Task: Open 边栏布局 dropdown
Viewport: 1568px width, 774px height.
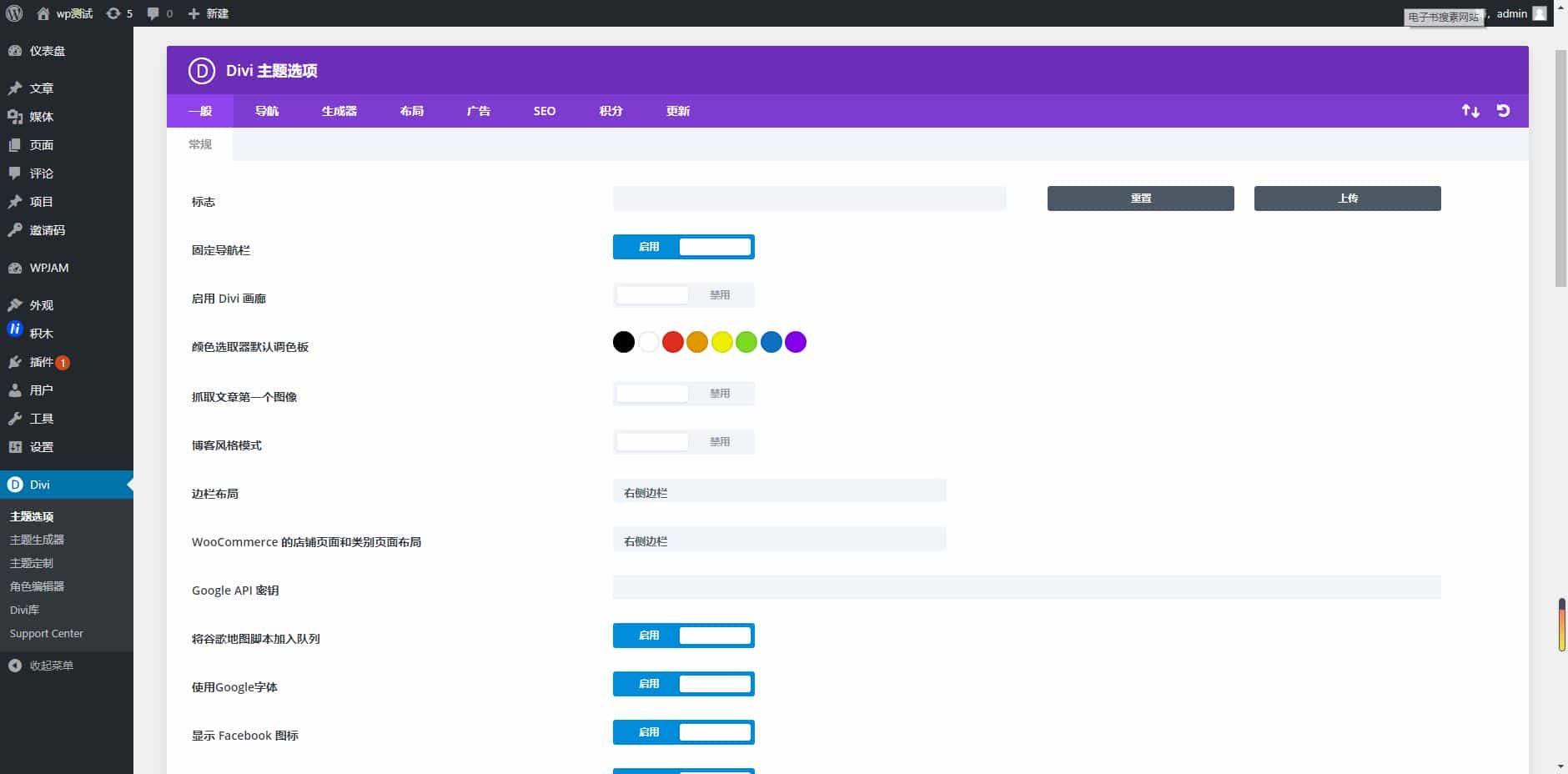Action: (780, 492)
